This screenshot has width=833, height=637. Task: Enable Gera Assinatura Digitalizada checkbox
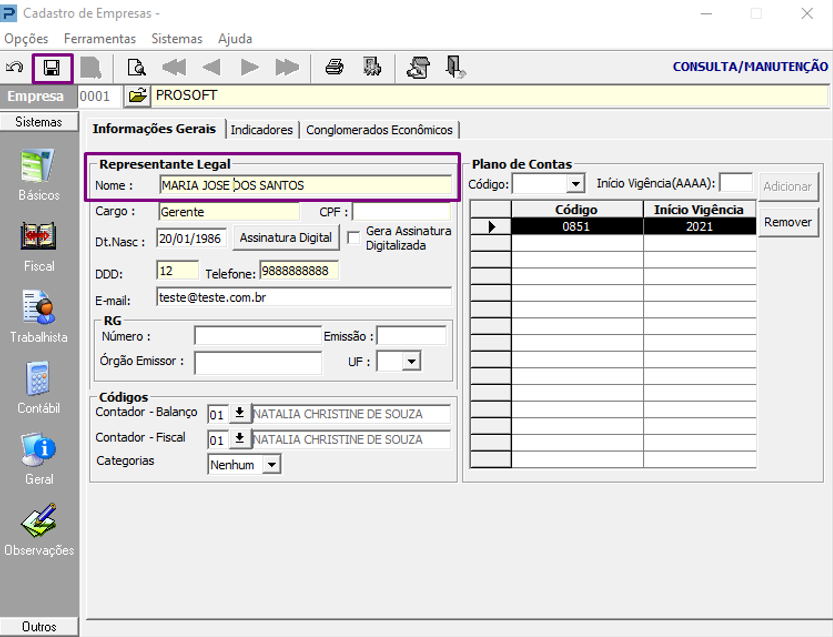coord(353,237)
